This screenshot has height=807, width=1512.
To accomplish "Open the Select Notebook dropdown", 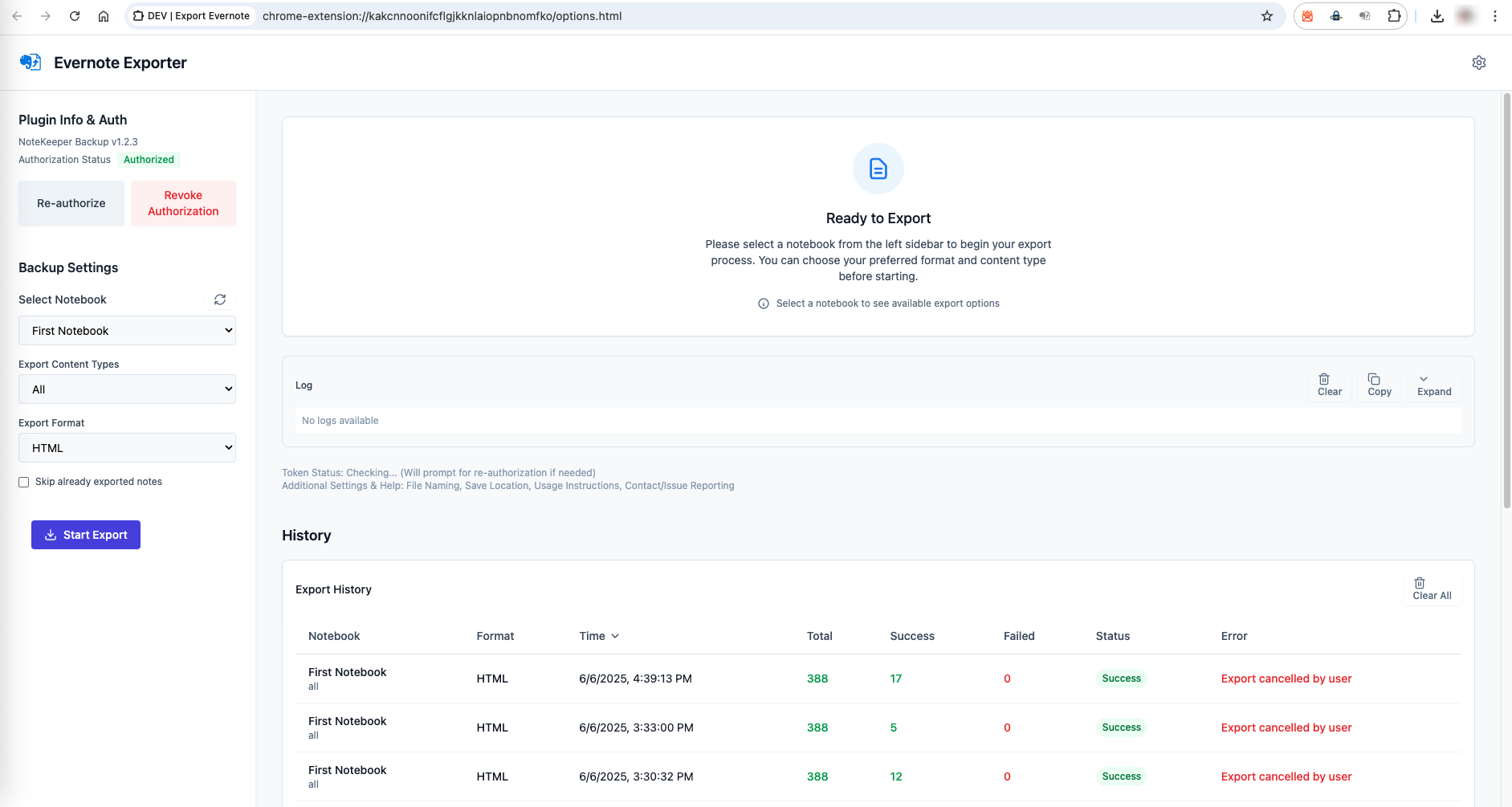I will [x=126, y=330].
